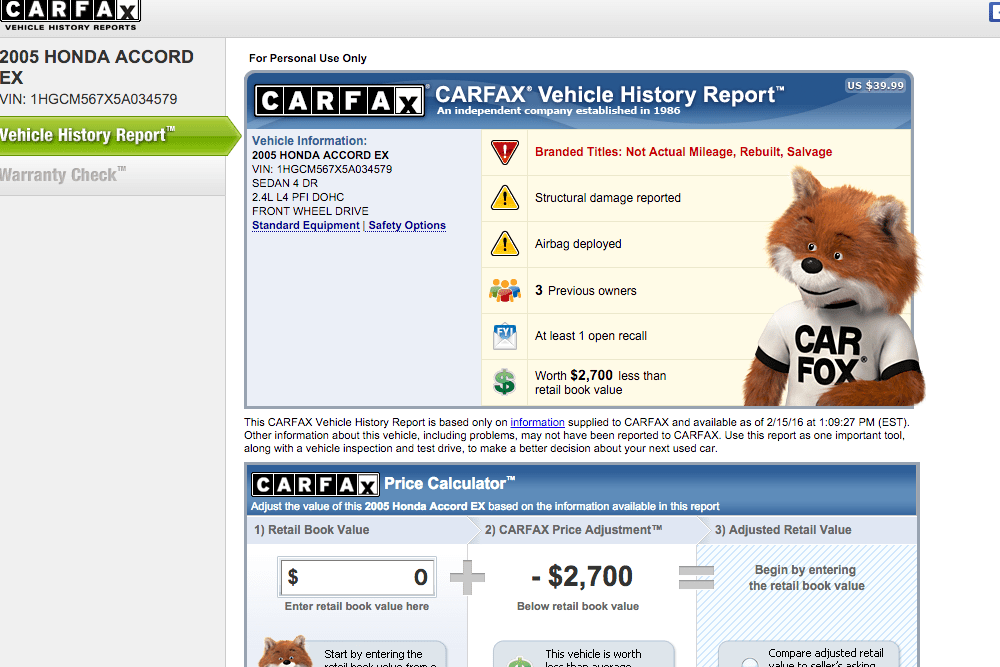Click the Branded Titles: Not Actual Mileage, Rebuilt, Salvage row

click(696, 152)
